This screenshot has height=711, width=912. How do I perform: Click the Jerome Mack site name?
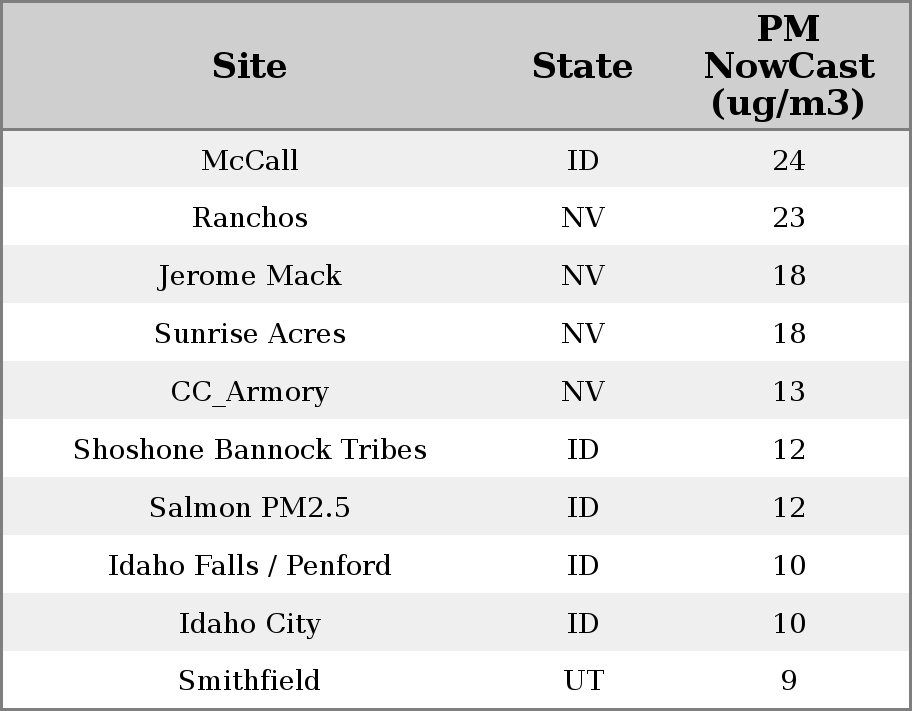point(249,276)
